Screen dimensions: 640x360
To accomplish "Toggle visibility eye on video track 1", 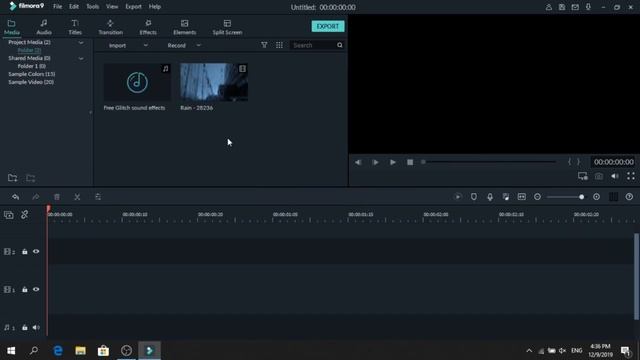I will coord(36,289).
